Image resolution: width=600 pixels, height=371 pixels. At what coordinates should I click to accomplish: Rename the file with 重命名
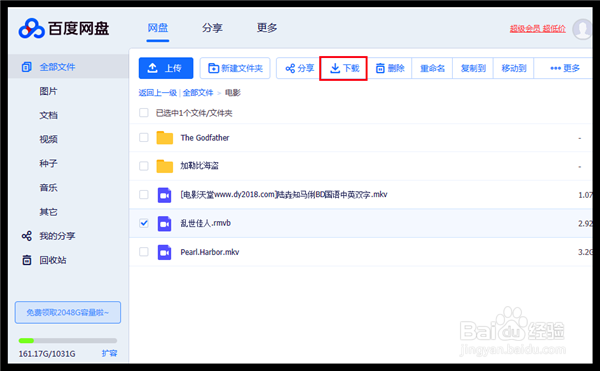point(432,68)
